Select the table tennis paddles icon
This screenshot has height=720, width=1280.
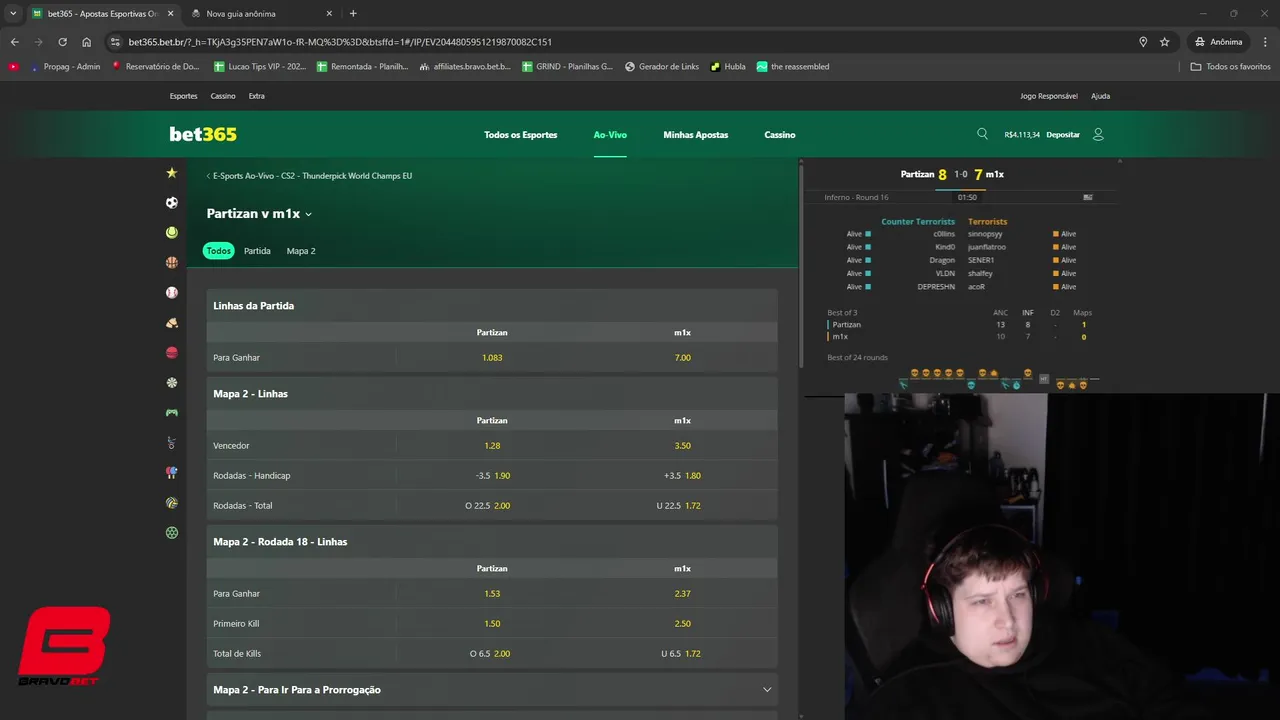[x=172, y=472]
